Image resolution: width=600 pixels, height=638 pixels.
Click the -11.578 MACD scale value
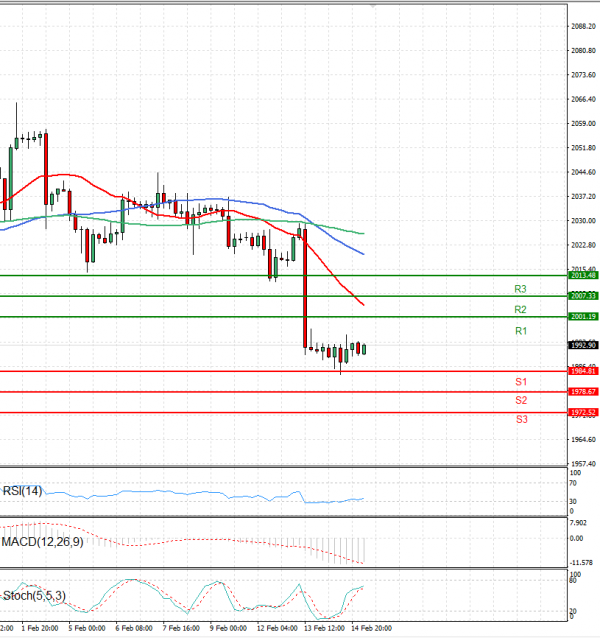click(x=581, y=563)
